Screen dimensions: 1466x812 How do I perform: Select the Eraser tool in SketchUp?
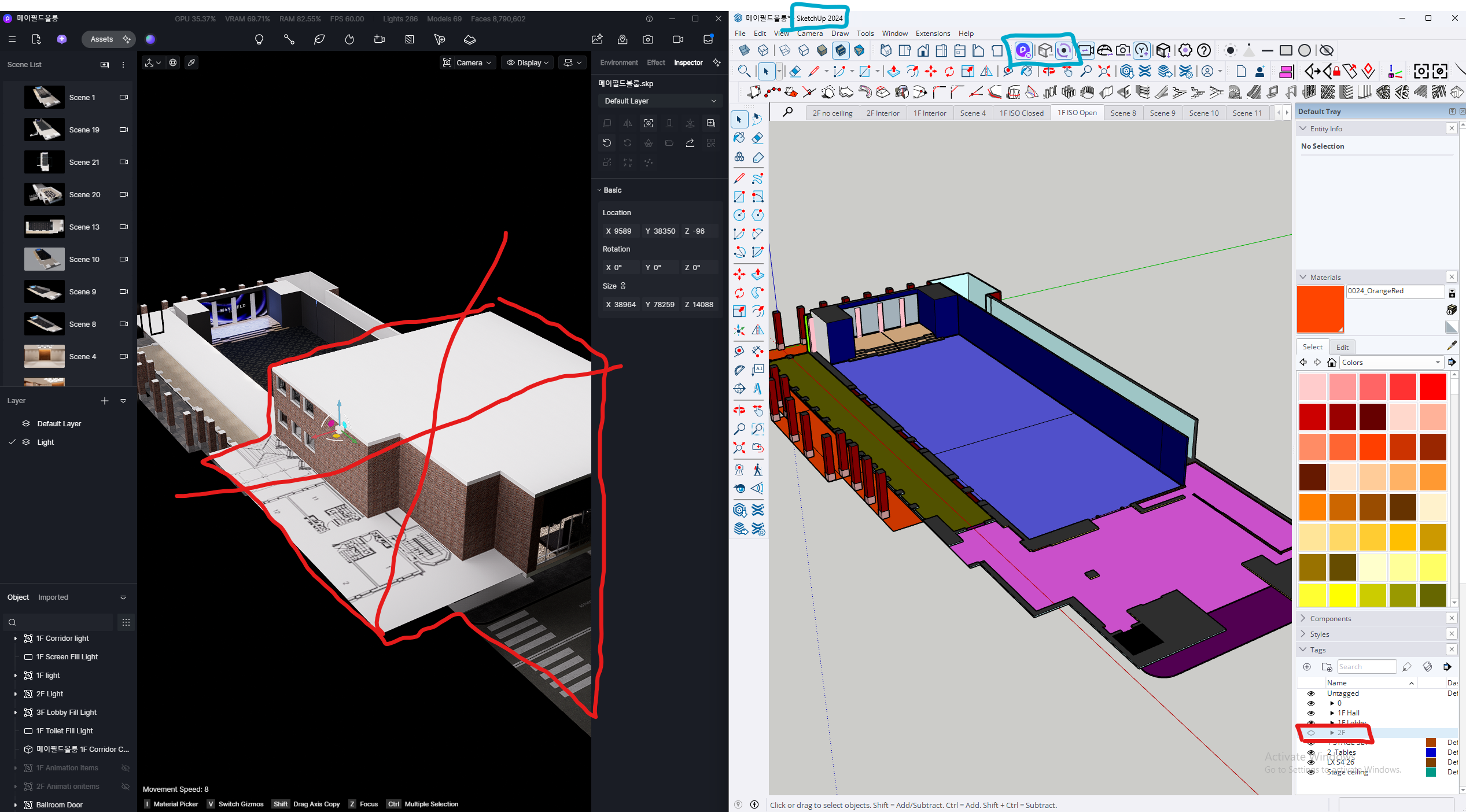pos(757,138)
